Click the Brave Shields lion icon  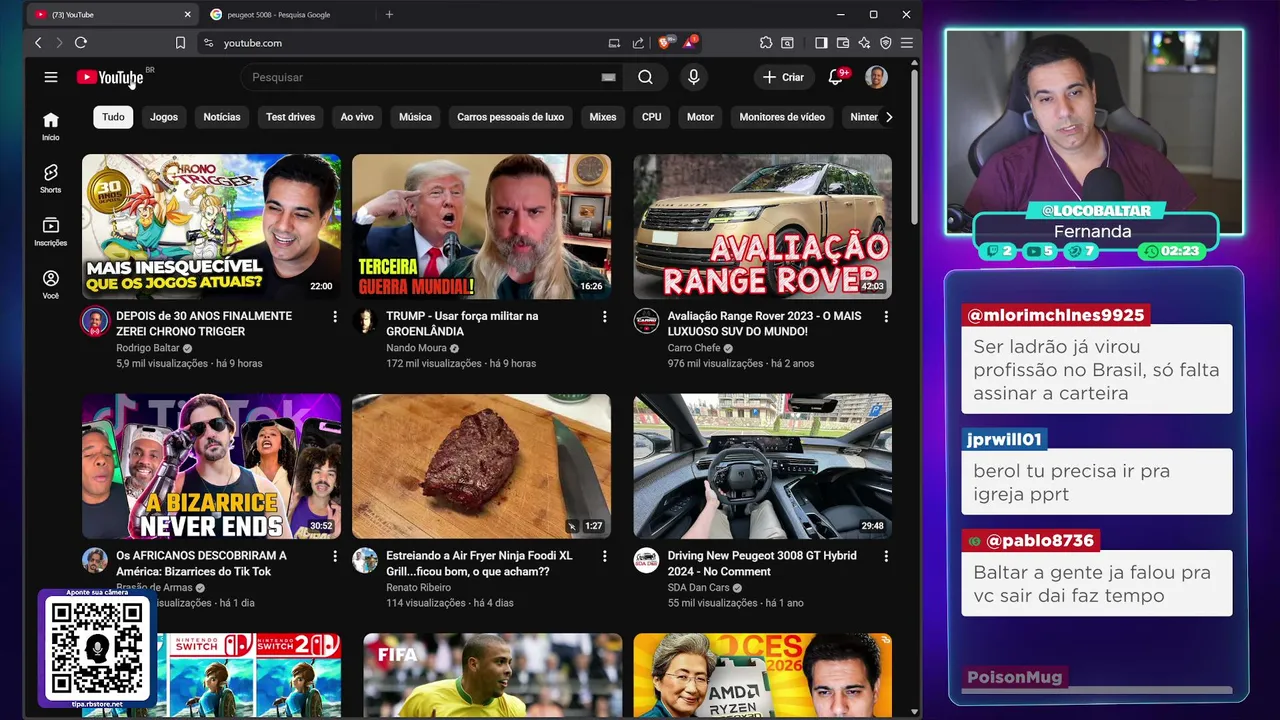click(x=665, y=43)
